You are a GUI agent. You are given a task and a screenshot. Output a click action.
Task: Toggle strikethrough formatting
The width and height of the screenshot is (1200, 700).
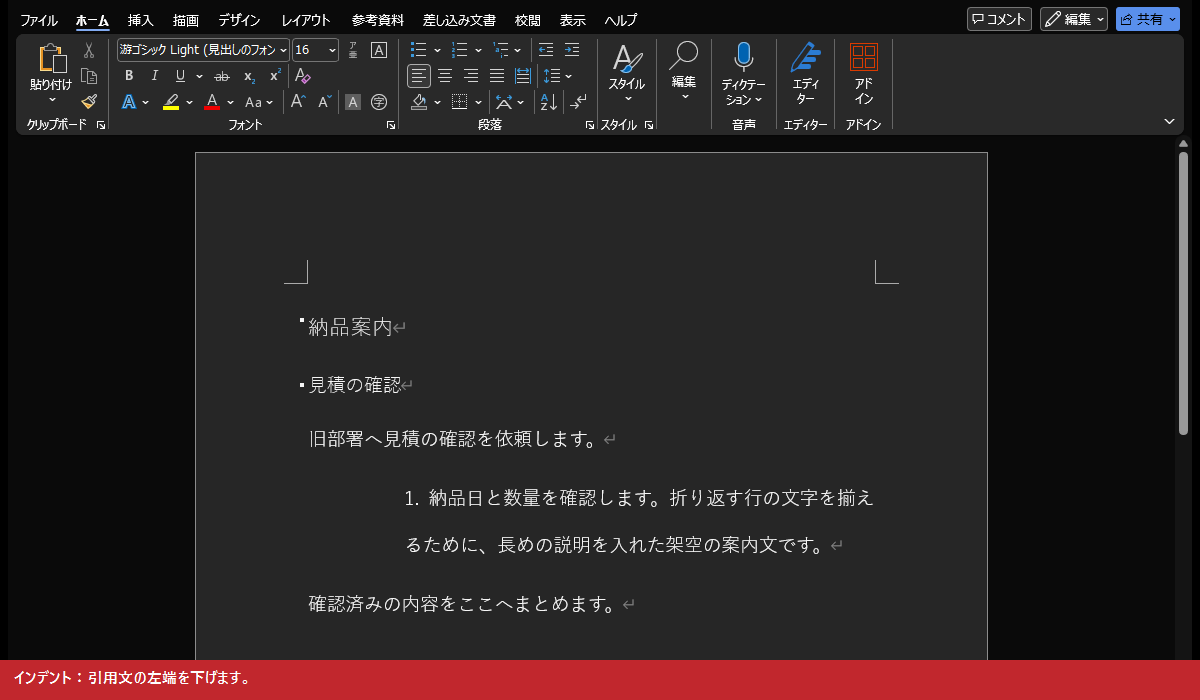222,76
